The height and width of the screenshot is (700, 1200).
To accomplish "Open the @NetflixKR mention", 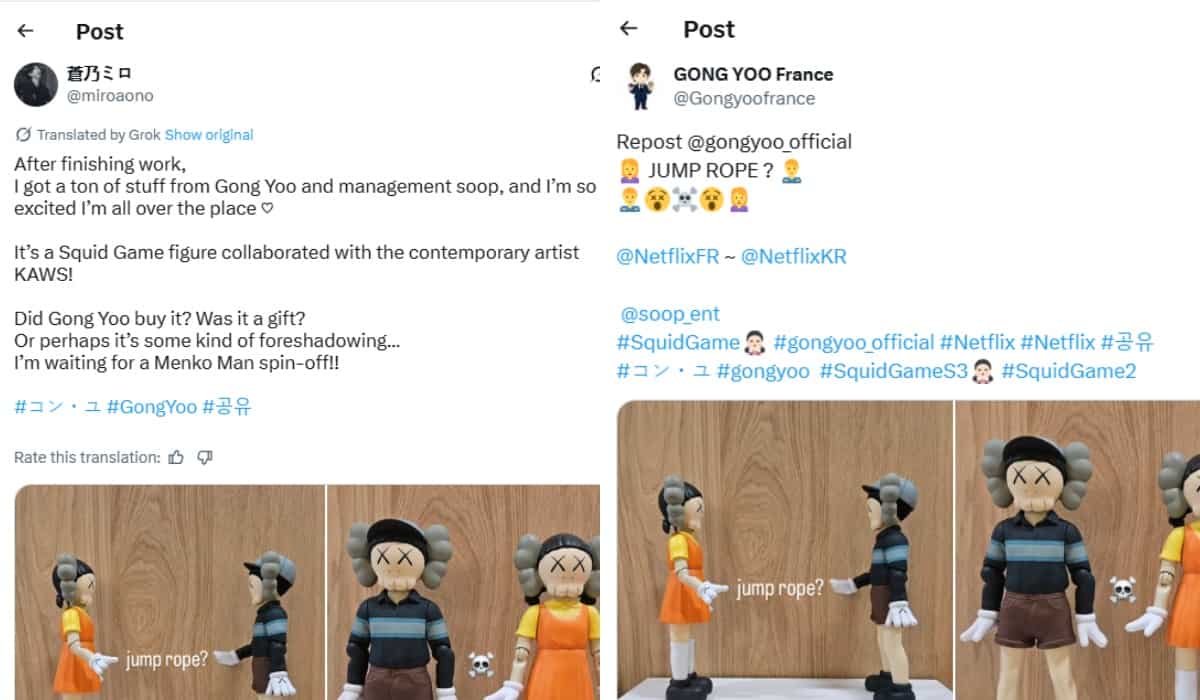I will [x=794, y=256].
